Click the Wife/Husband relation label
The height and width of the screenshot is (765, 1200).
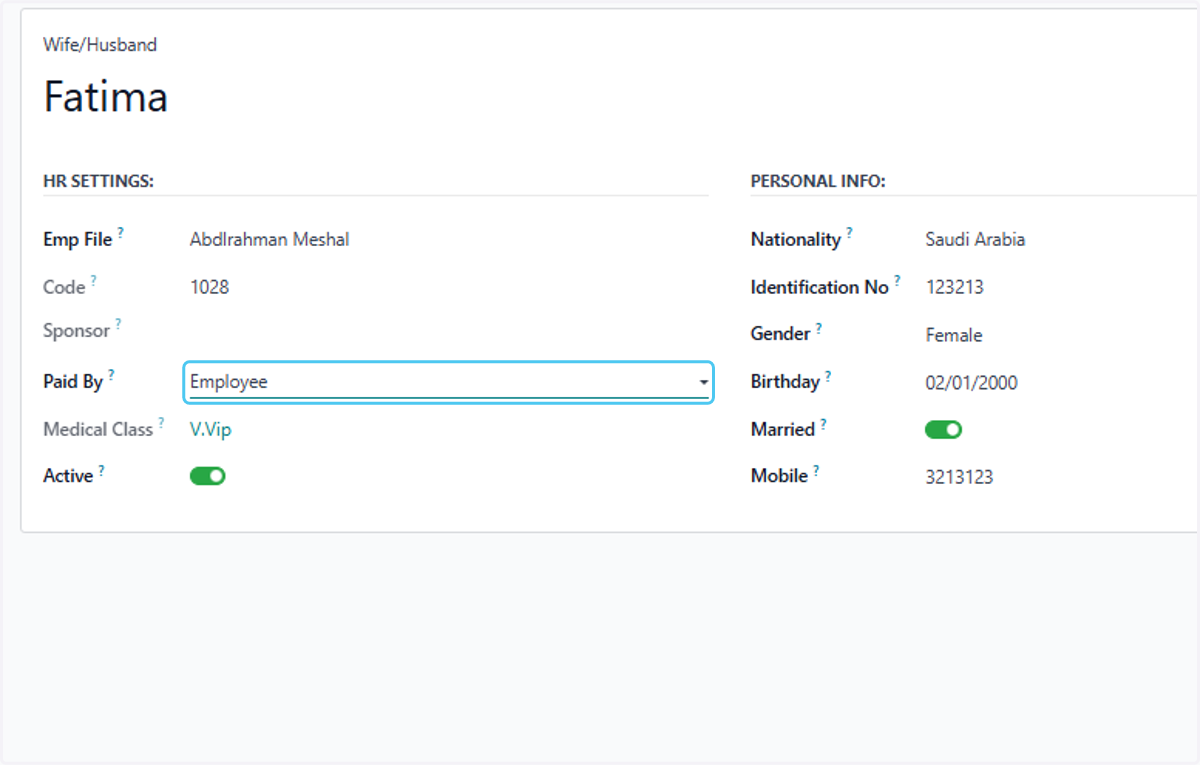tap(100, 45)
